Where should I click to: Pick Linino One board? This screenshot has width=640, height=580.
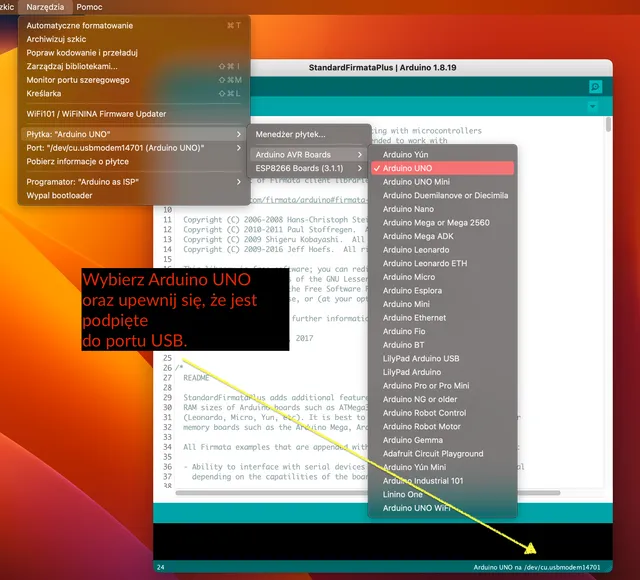pos(442,494)
